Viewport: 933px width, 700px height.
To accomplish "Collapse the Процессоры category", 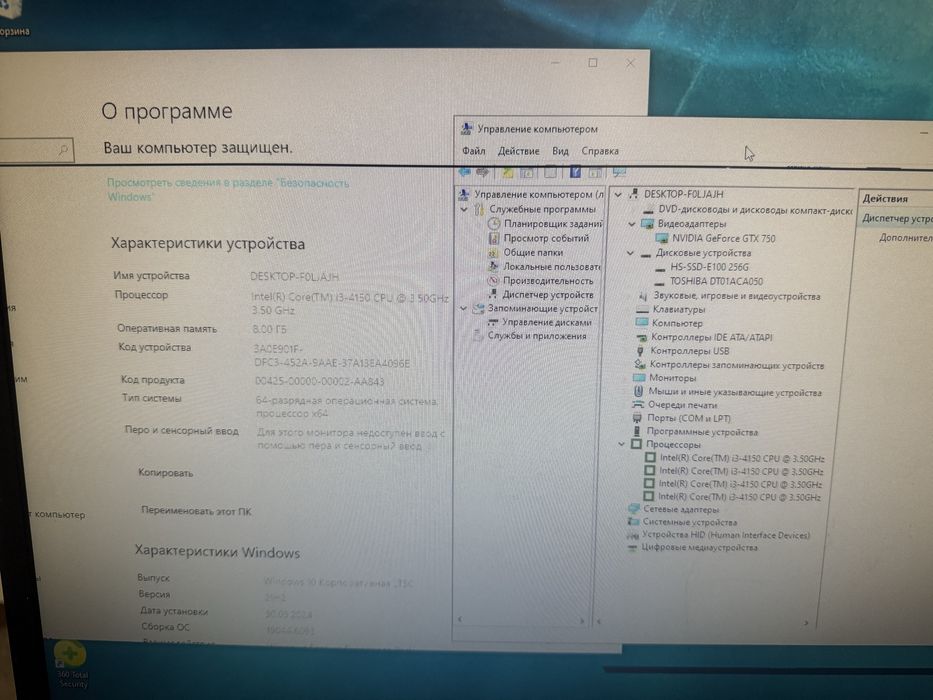I will tap(622, 444).
